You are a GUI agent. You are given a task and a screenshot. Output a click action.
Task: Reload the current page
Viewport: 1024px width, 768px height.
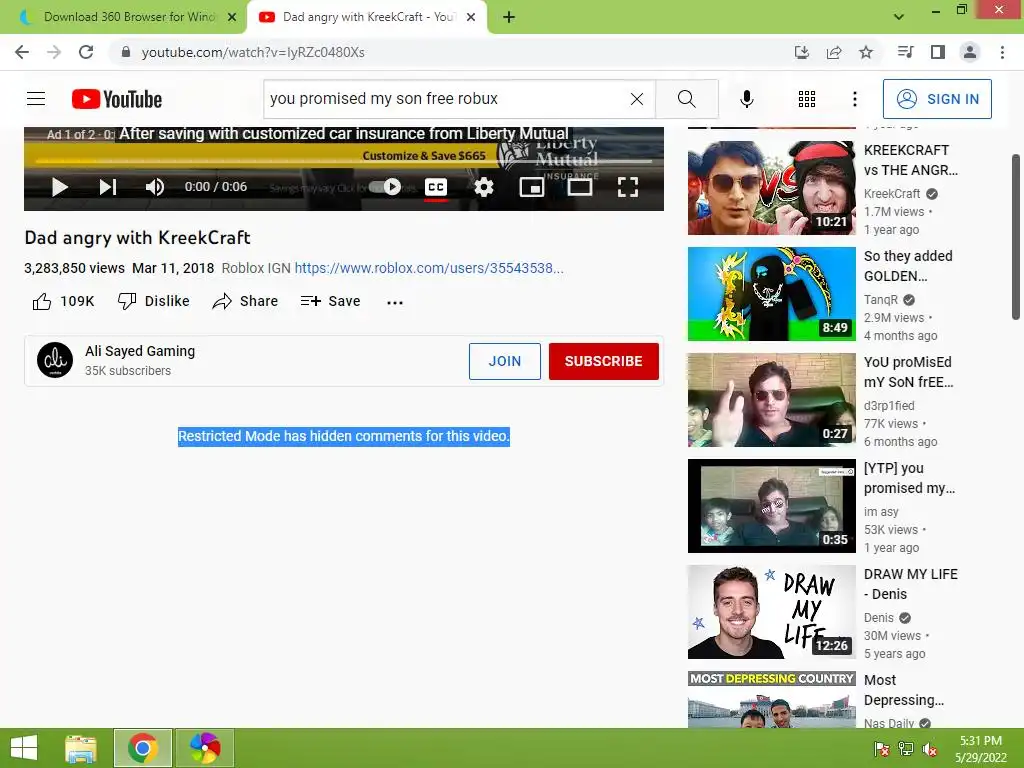coord(86,52)
